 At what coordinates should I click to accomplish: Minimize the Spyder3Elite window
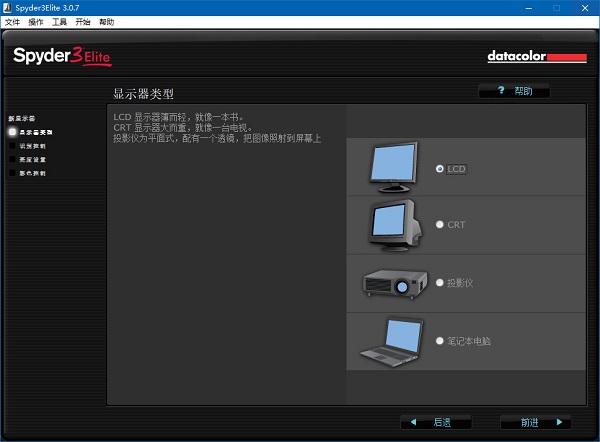point(528,8)
